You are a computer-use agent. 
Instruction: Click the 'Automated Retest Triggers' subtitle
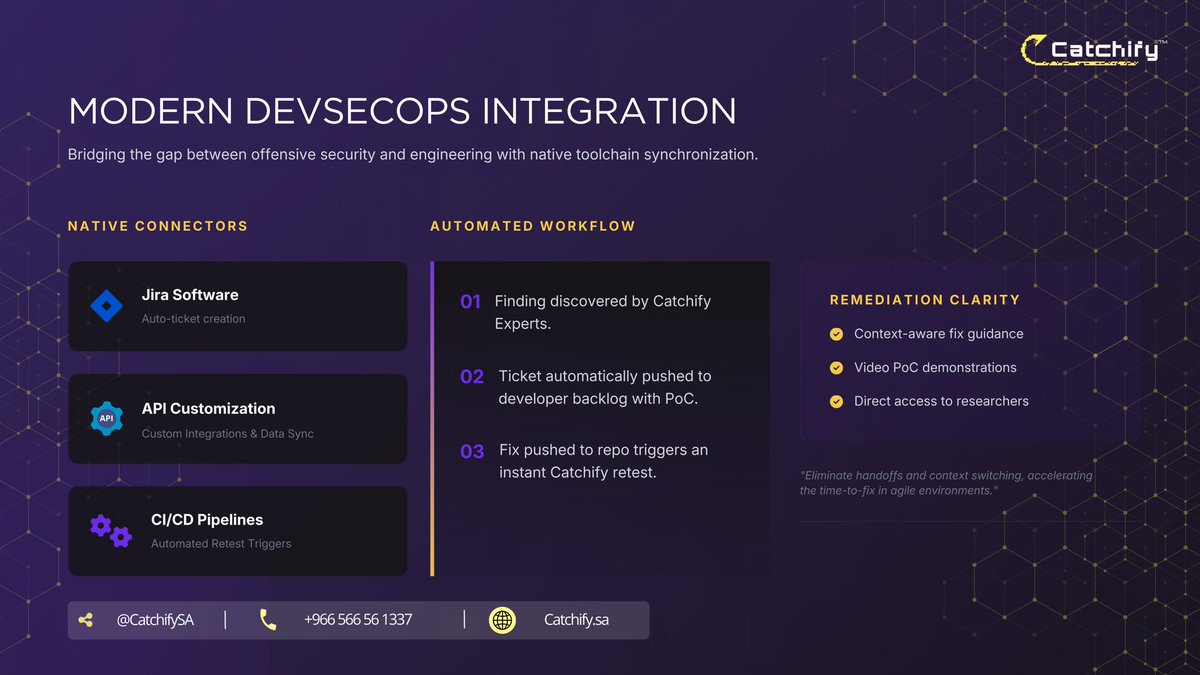(x=221, y=544)
